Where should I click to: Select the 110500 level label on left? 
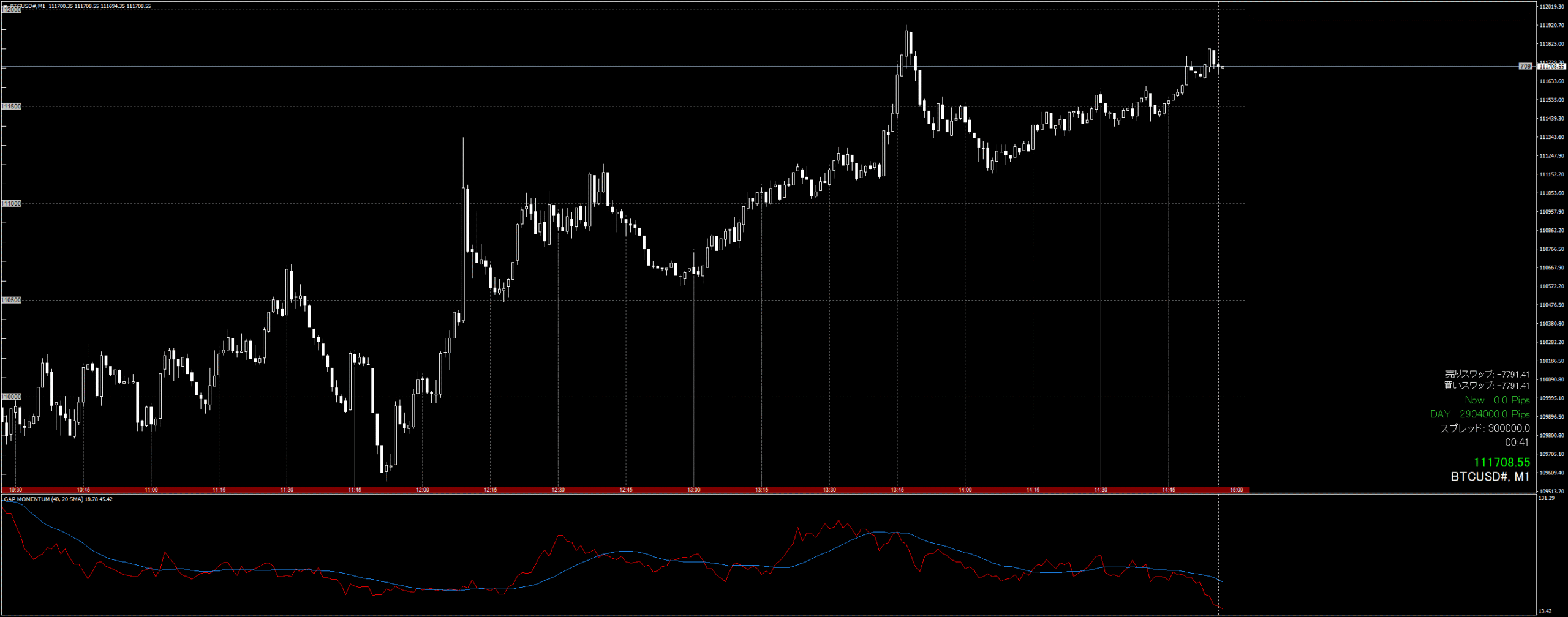tap(11, 300)
